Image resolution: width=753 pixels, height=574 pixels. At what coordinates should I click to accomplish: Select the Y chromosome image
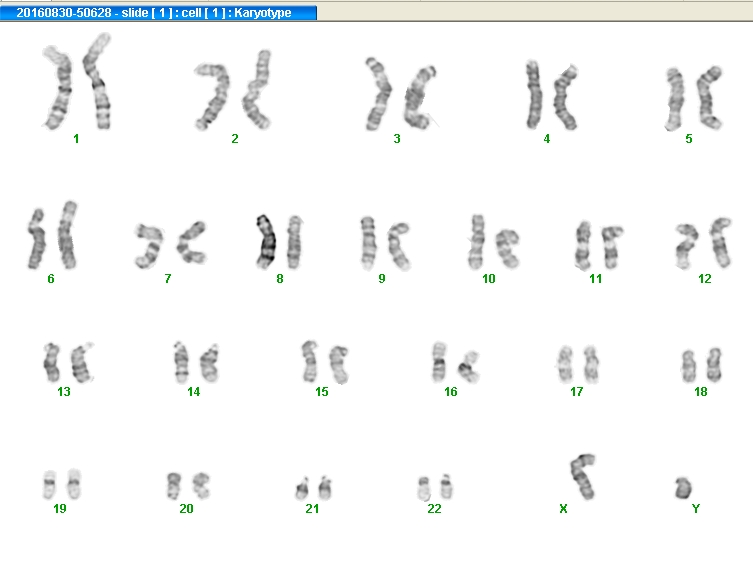pyautogui.click(x=683, y=489)
